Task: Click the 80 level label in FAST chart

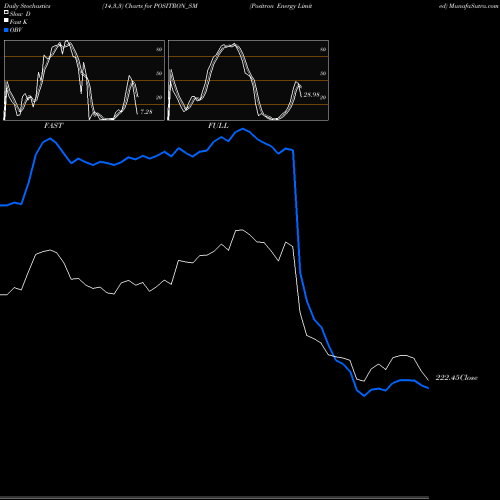Action: coord(159,49)
